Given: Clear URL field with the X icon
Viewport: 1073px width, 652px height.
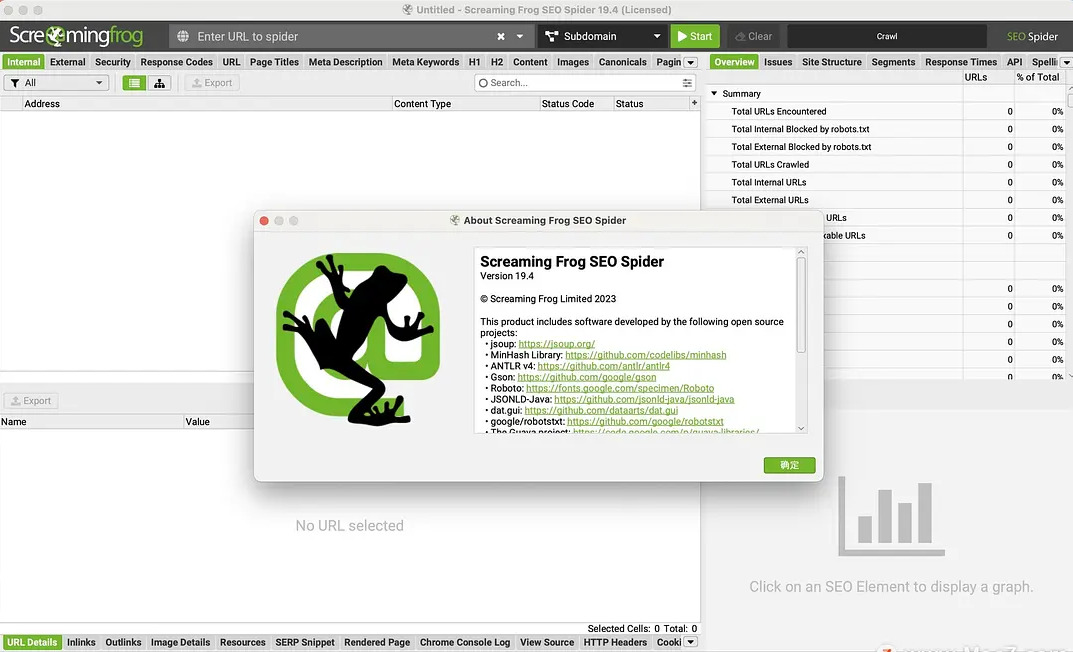Looking at the screenshot, I should point(501,36).
